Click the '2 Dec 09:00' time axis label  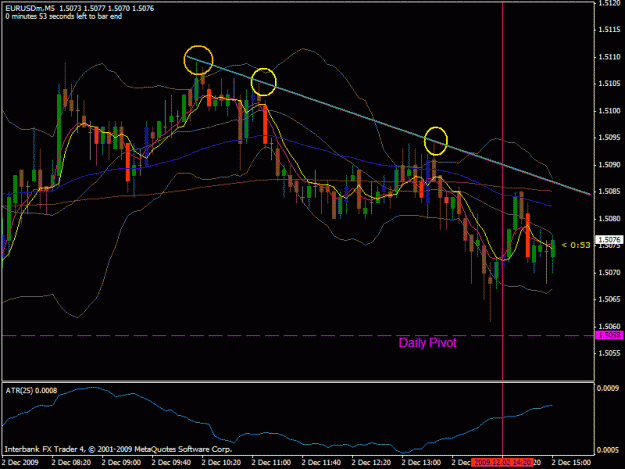pos(121,462)
